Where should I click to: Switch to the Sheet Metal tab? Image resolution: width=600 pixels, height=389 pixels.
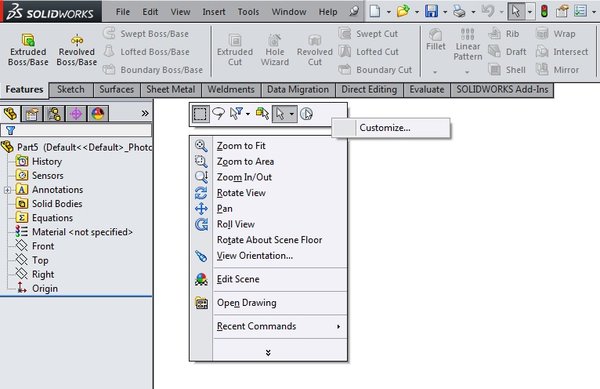171,90
